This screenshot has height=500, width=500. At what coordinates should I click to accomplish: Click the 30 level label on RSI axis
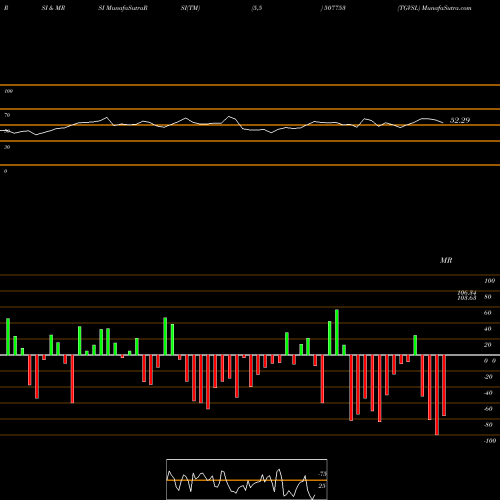click(x=7, y=147)
